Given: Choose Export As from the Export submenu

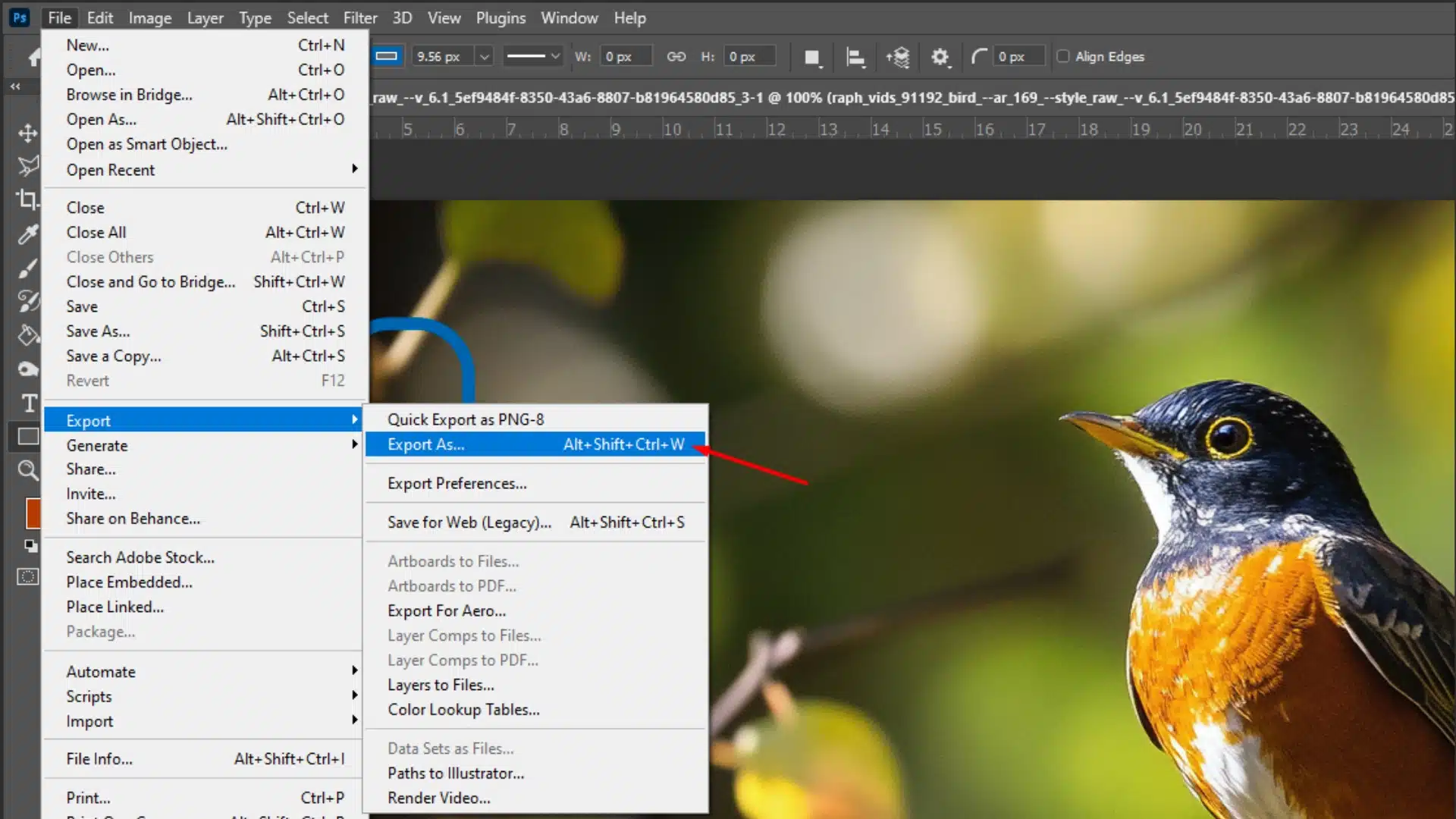Looking at the screenshot, I should click(535, 444).
